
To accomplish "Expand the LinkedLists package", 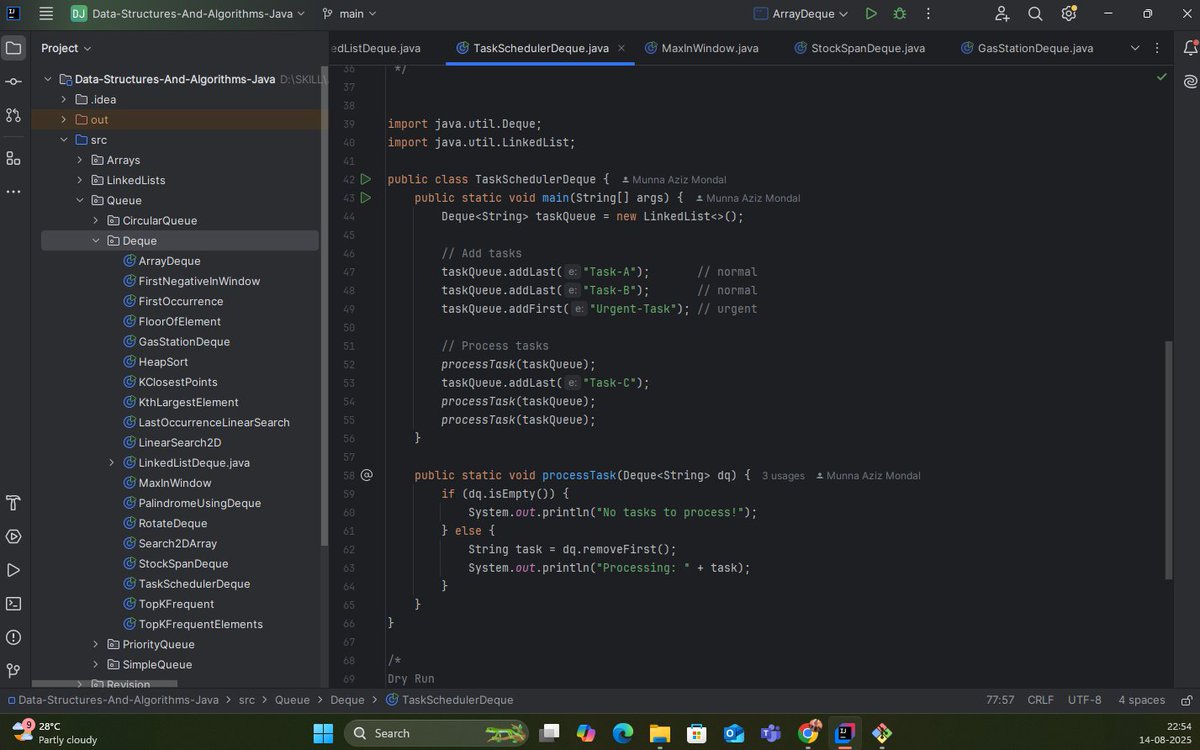I will click(80, 180).
